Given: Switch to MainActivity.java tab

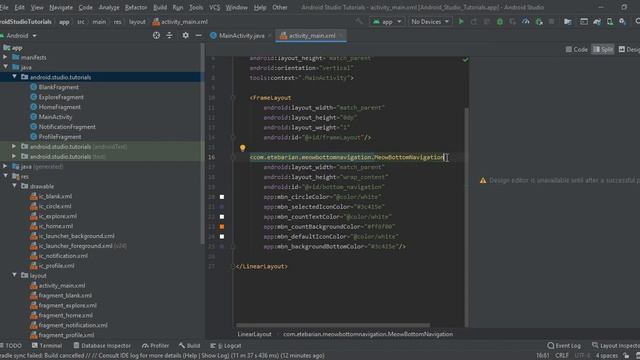Looking at the screenshot, I should click(x=241, y=36).
